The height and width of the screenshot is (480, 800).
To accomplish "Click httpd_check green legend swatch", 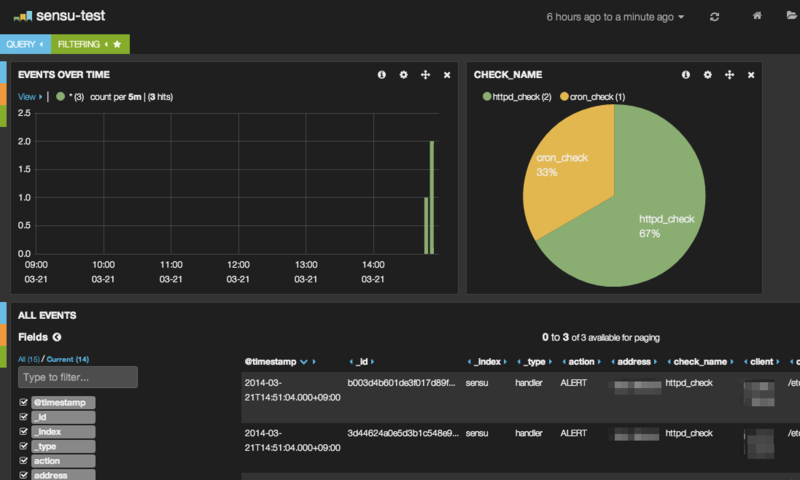I will (487, 96).
